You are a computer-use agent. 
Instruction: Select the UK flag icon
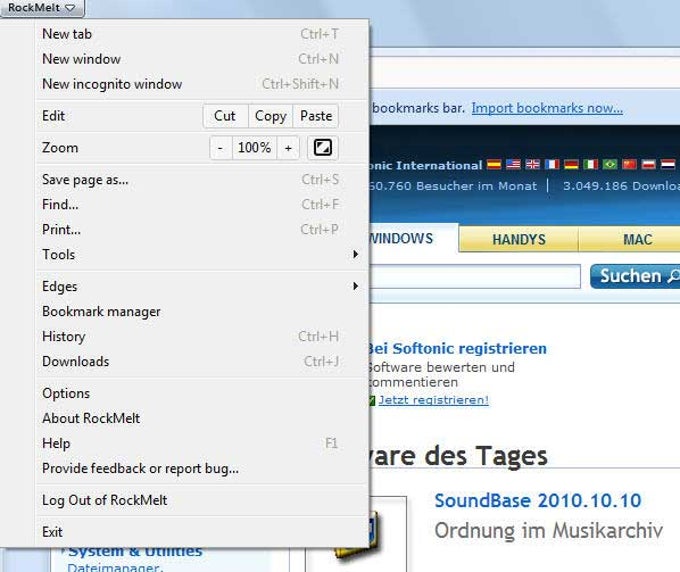tap(533, 164)
